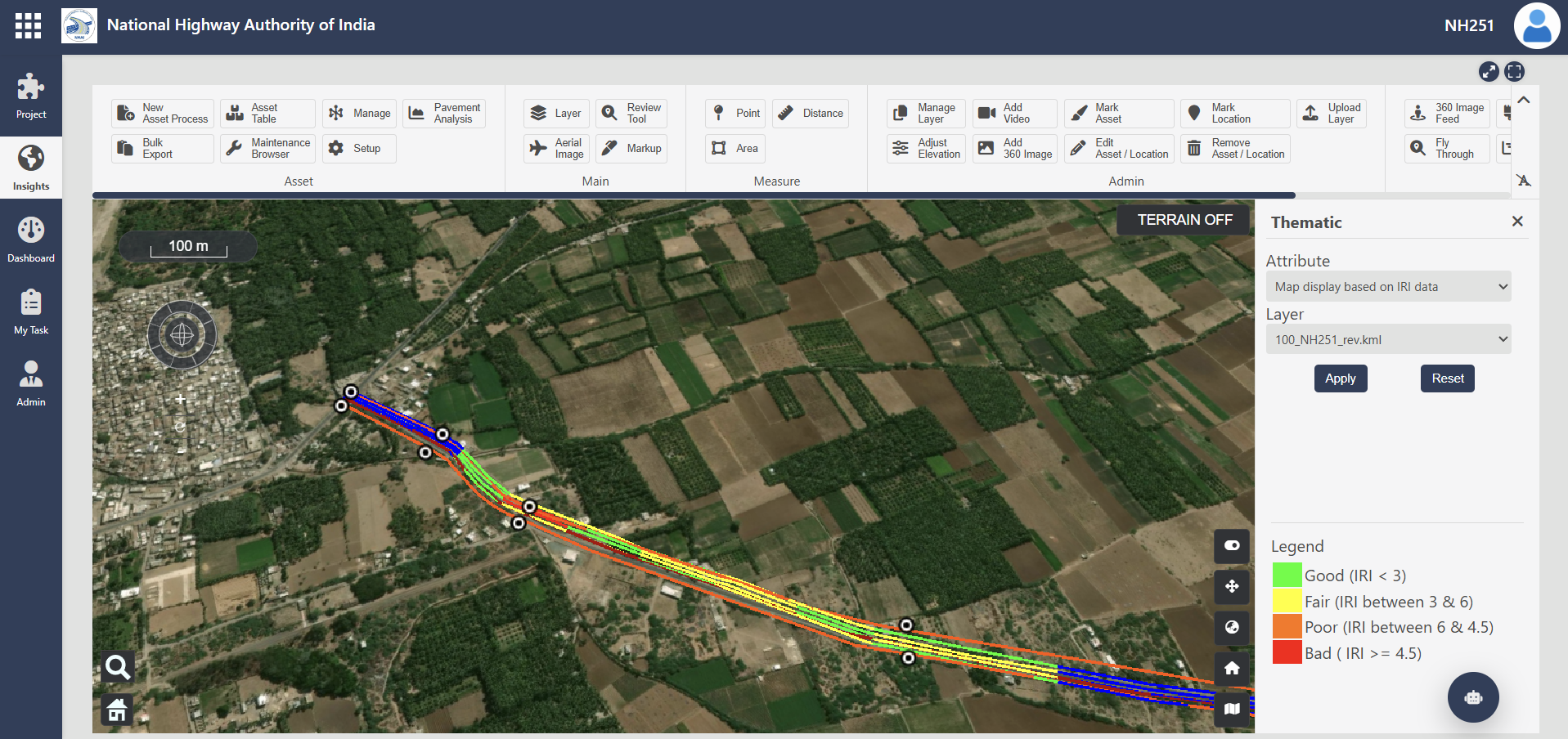Open My Task in sidebar

(x=31, y=312)
